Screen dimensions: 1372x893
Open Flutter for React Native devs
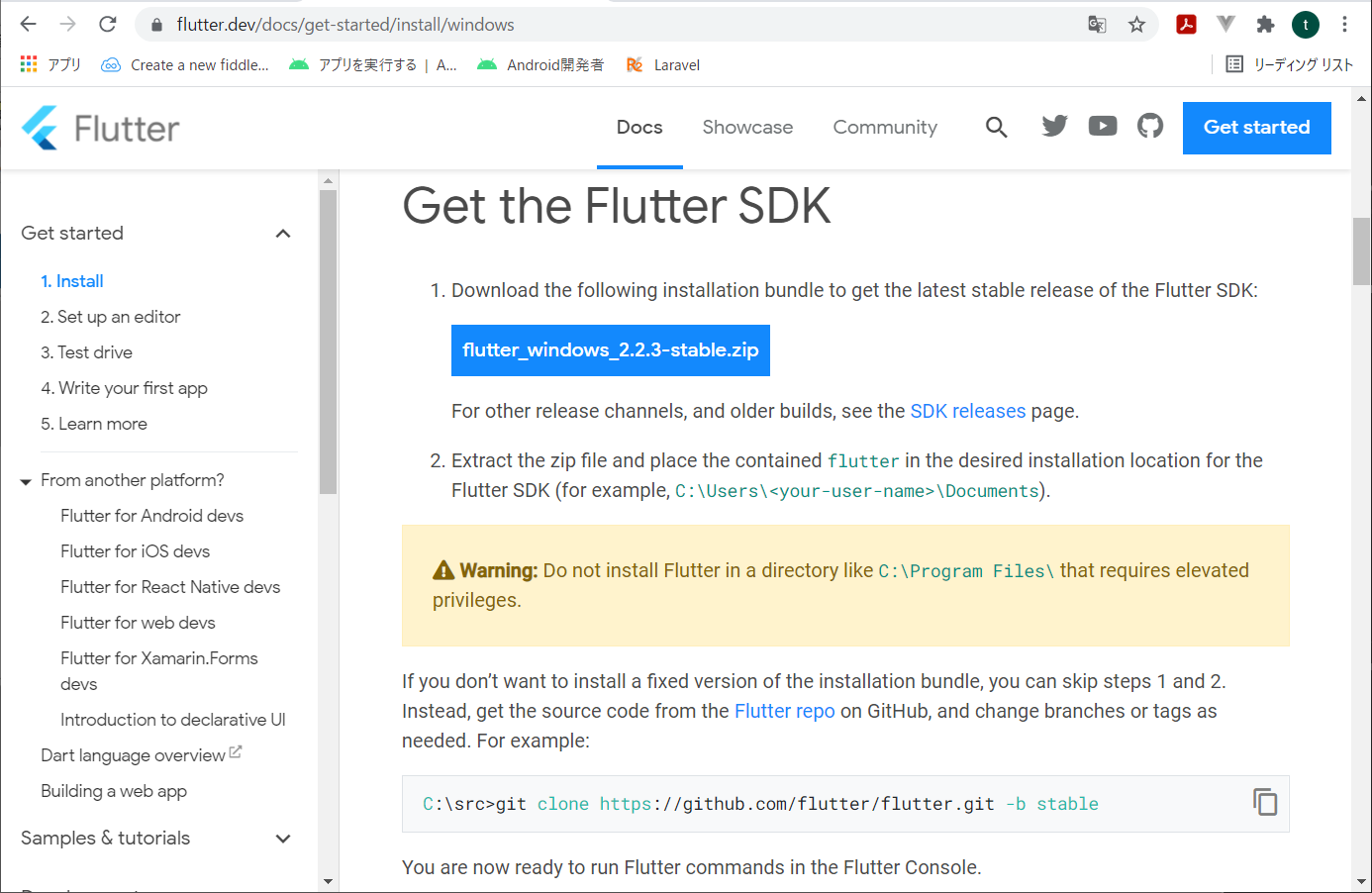coord(170,587)
